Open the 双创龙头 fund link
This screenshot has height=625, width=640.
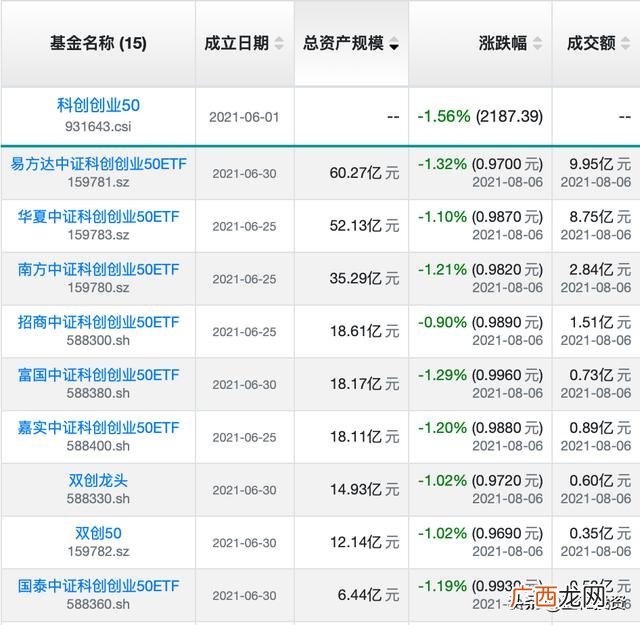point(98,480)
